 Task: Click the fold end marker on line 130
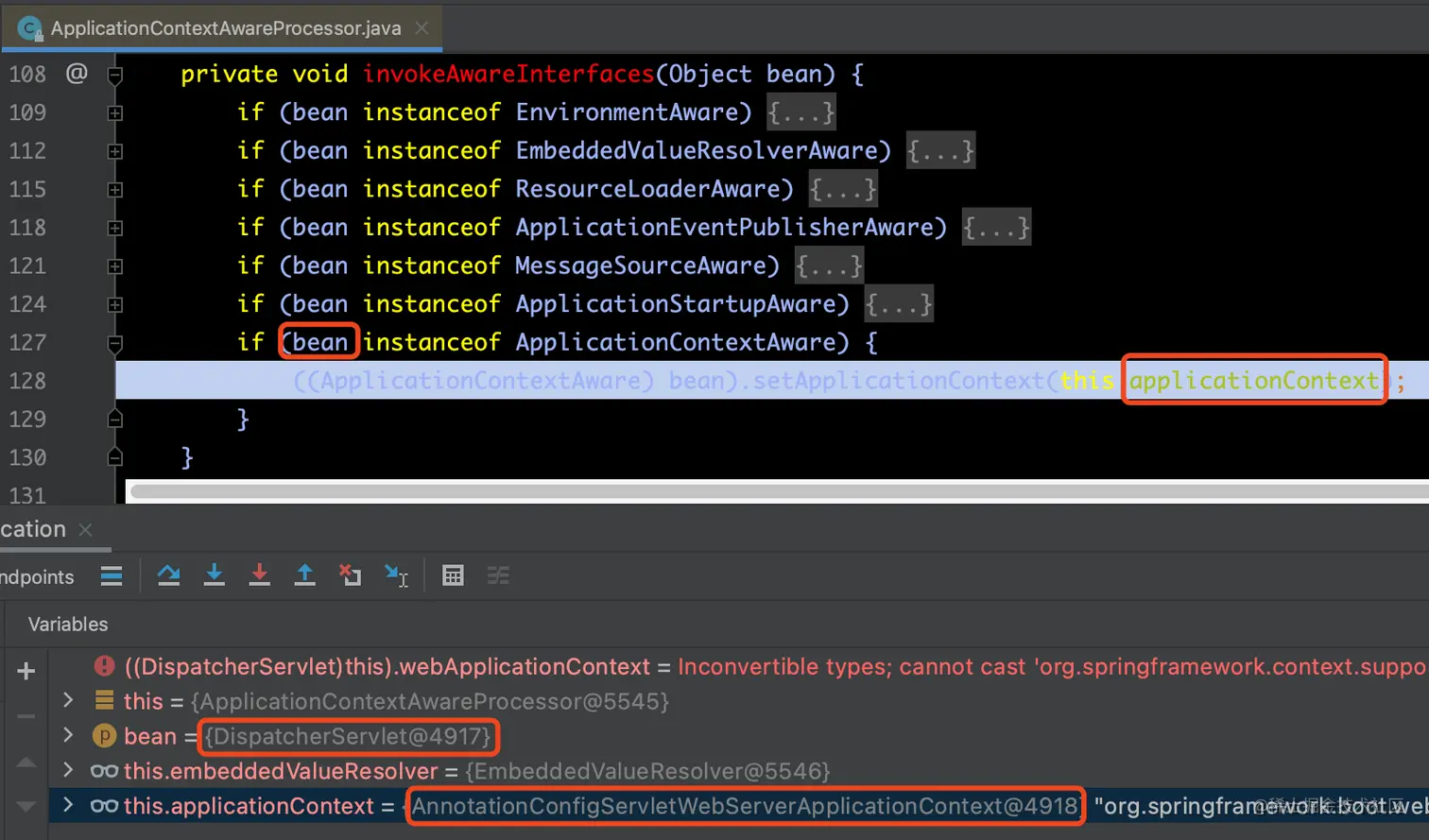pyautogui.click(x=115, y=457)
